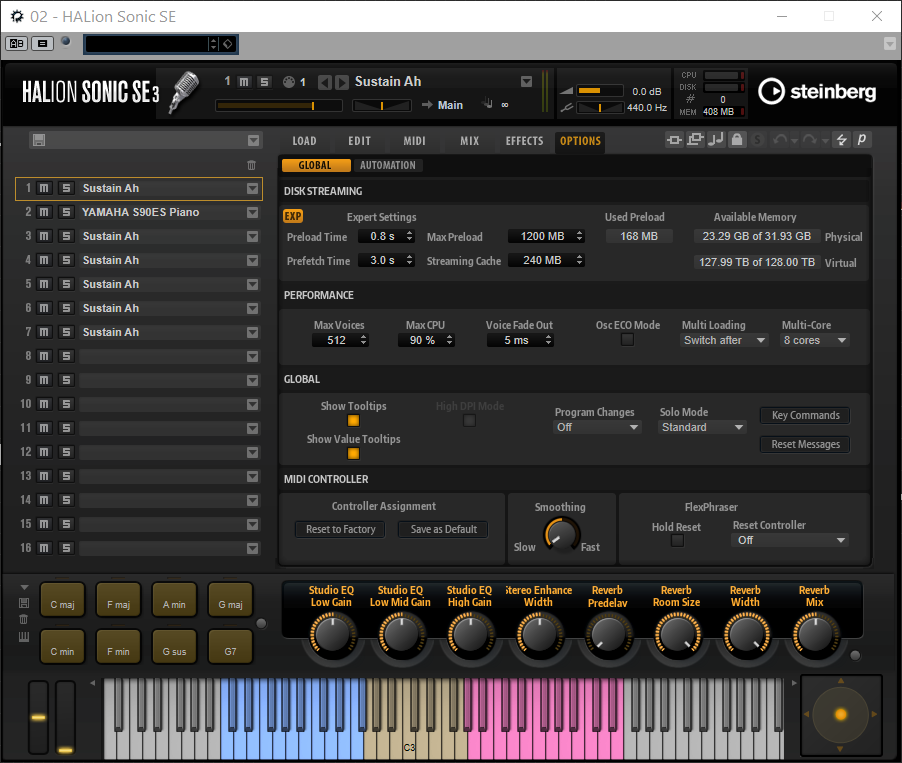Click the global insert bypass icon
902x763 pixels.
point(674,140)
